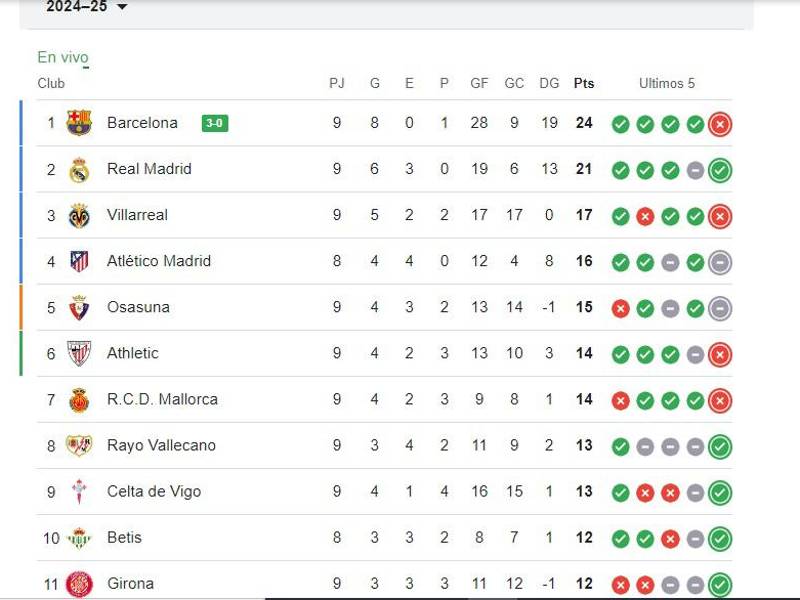The height and width of the screenshot is (600, 800).
Task: Click Real Madrid's most recent win icon
Action: click(x=720, y=170)
